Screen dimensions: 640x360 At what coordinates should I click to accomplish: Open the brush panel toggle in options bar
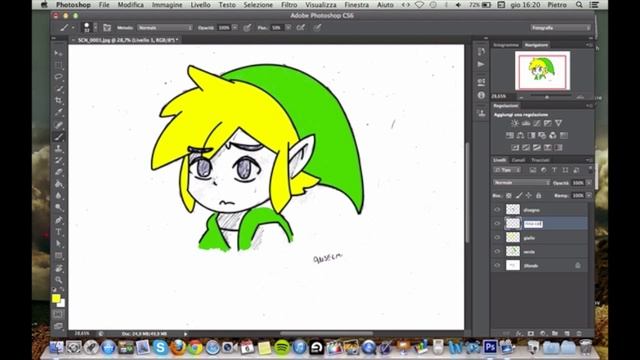pyautogui.click(x=107, y=27)
